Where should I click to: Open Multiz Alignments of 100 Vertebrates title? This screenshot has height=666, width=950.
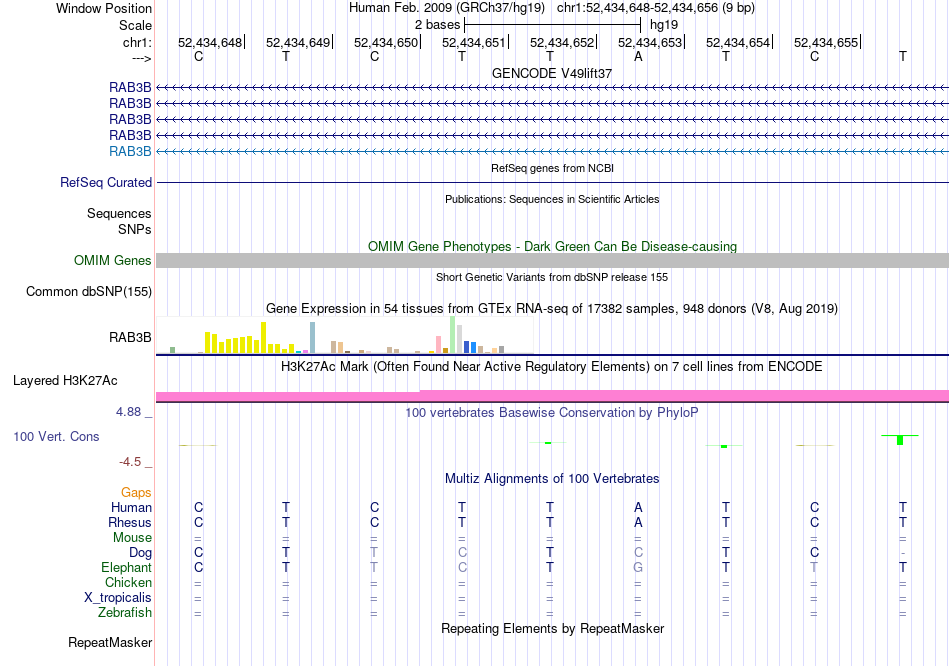[552, 479]
